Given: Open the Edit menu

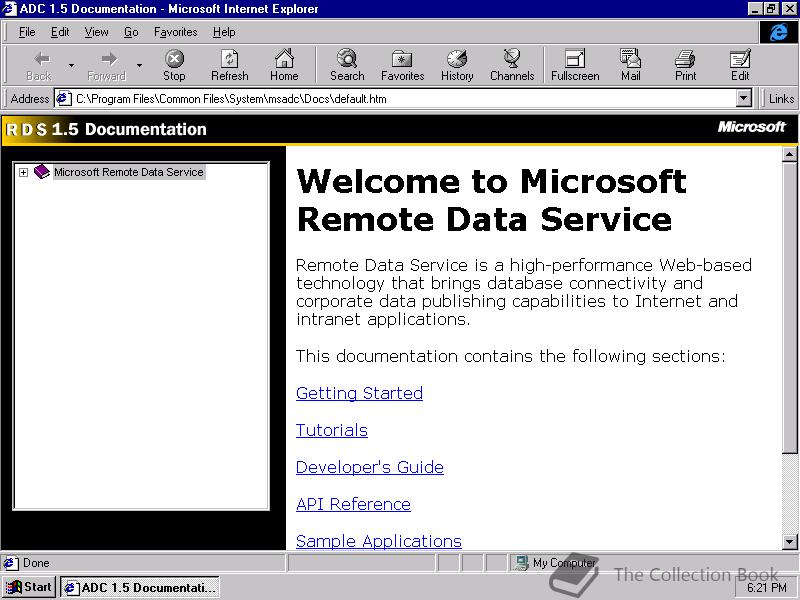Looking at the screenshot, I should 60,32.
